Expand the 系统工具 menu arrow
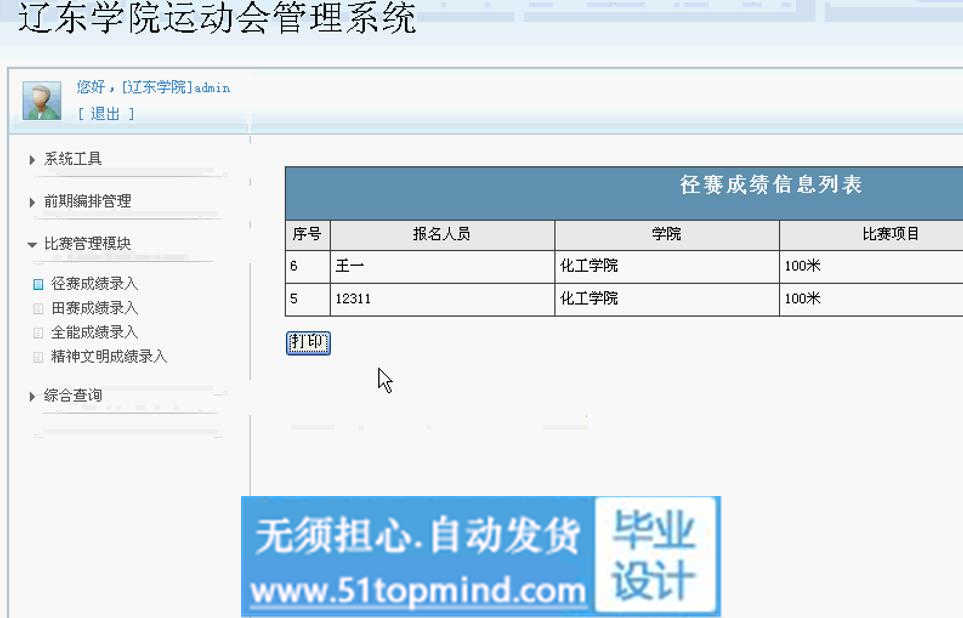Image resolution: width=963 pixels, height=618 pixels. tap(32, 160)
